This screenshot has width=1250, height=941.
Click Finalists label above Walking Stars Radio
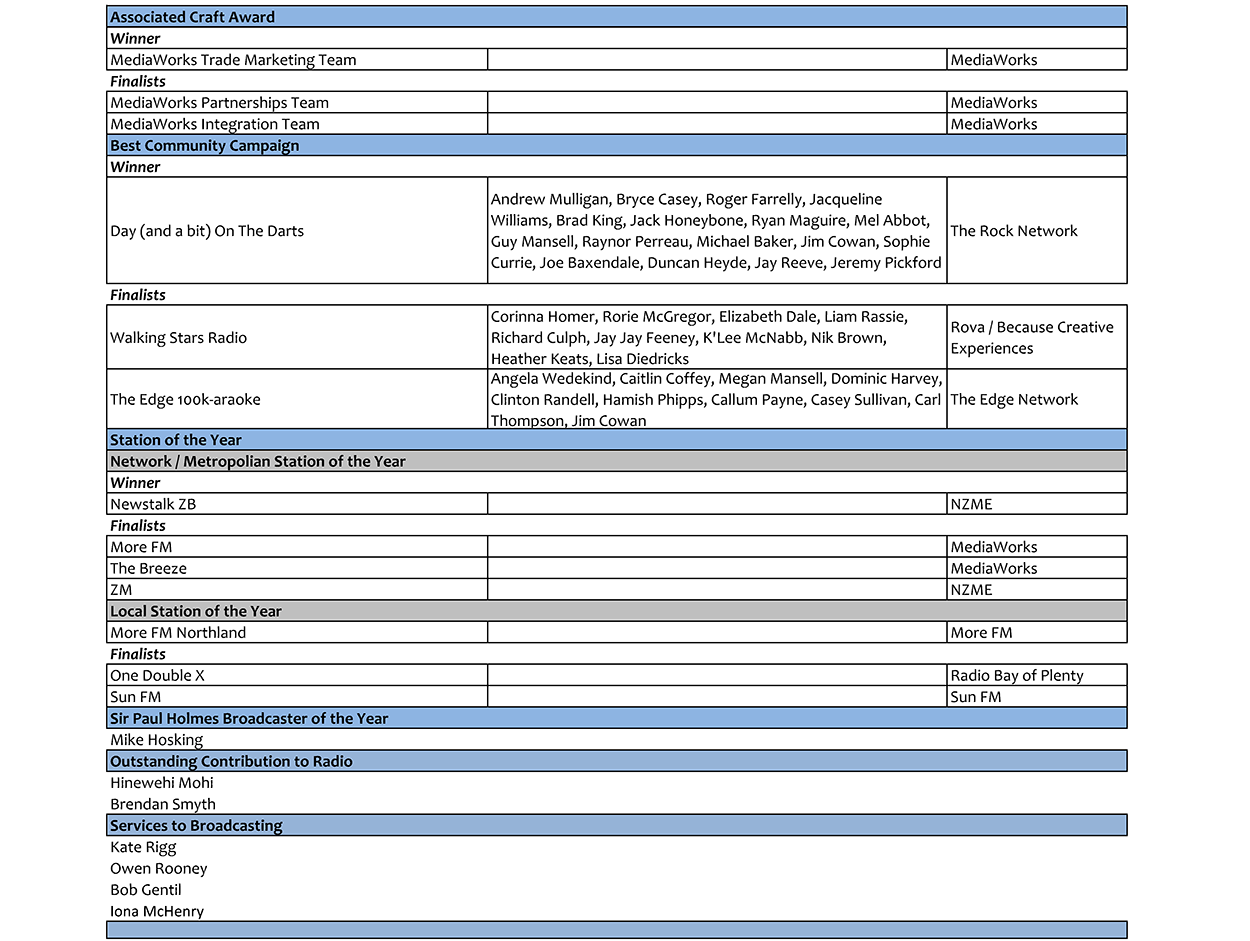coord(138,295)
